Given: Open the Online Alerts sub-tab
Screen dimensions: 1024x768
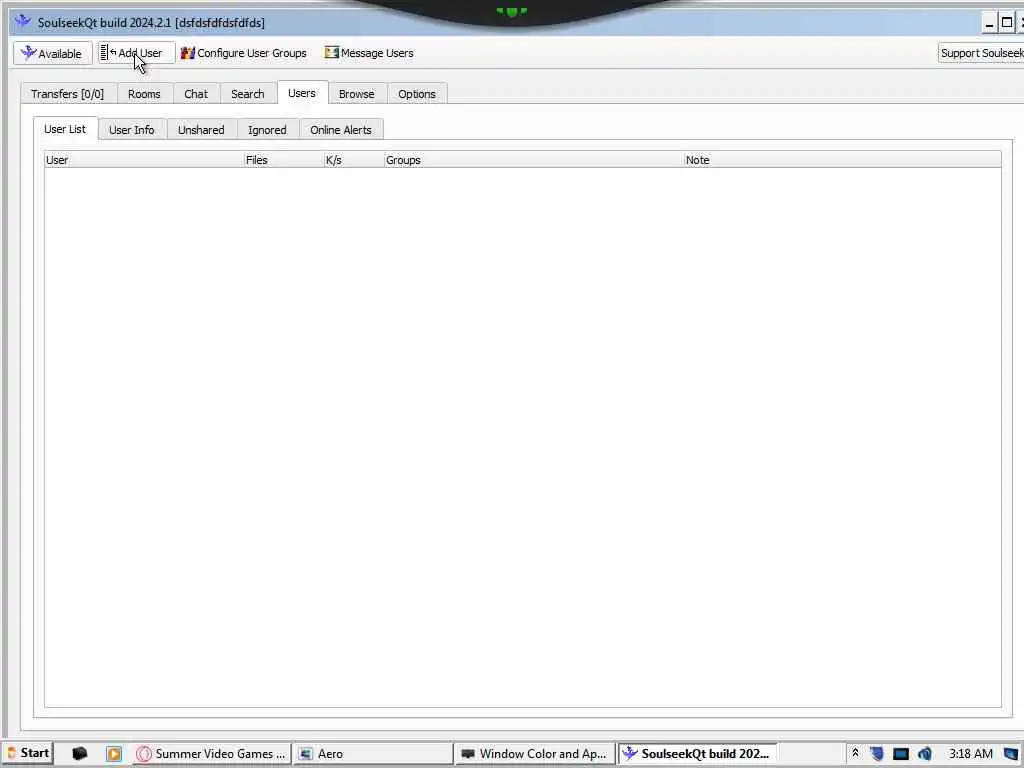Looking at the screenshot, I should (x=341, y=130).
